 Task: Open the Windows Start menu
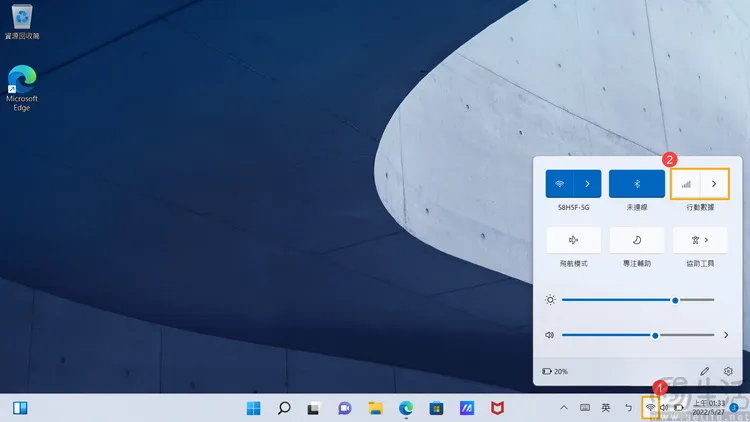[254, 408]
